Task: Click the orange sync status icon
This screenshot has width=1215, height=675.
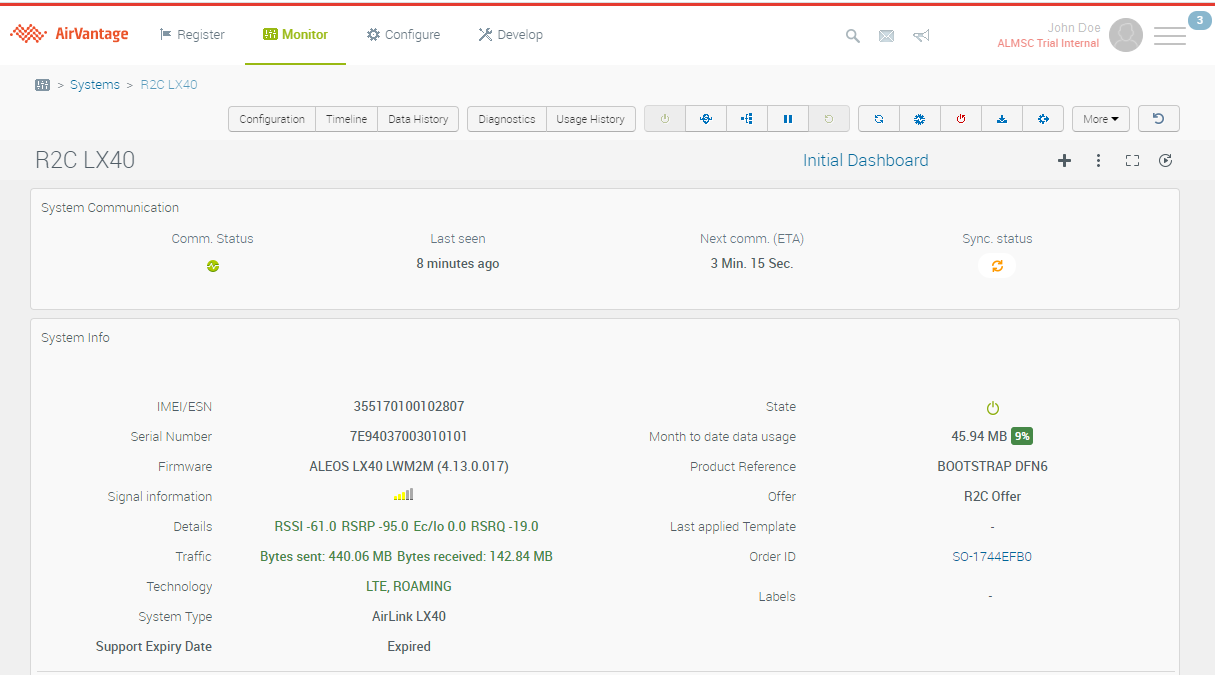Action: click(997, 266)
